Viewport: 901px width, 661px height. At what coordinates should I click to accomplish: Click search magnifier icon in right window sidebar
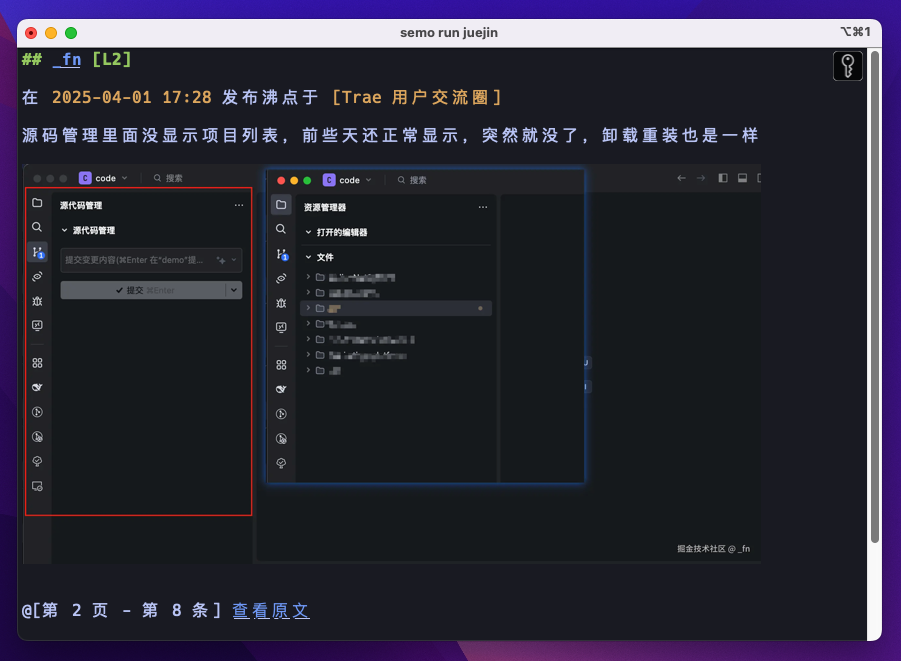(281, 229)
